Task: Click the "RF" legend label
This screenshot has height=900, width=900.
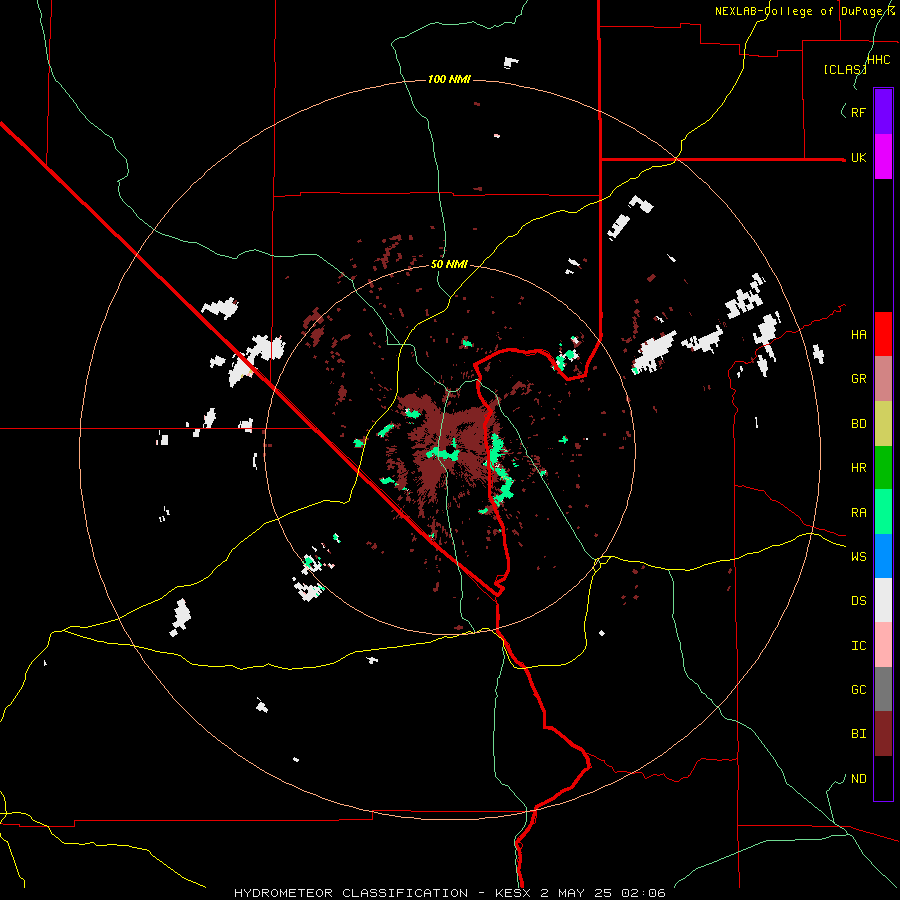Action: tap(859, 112)
